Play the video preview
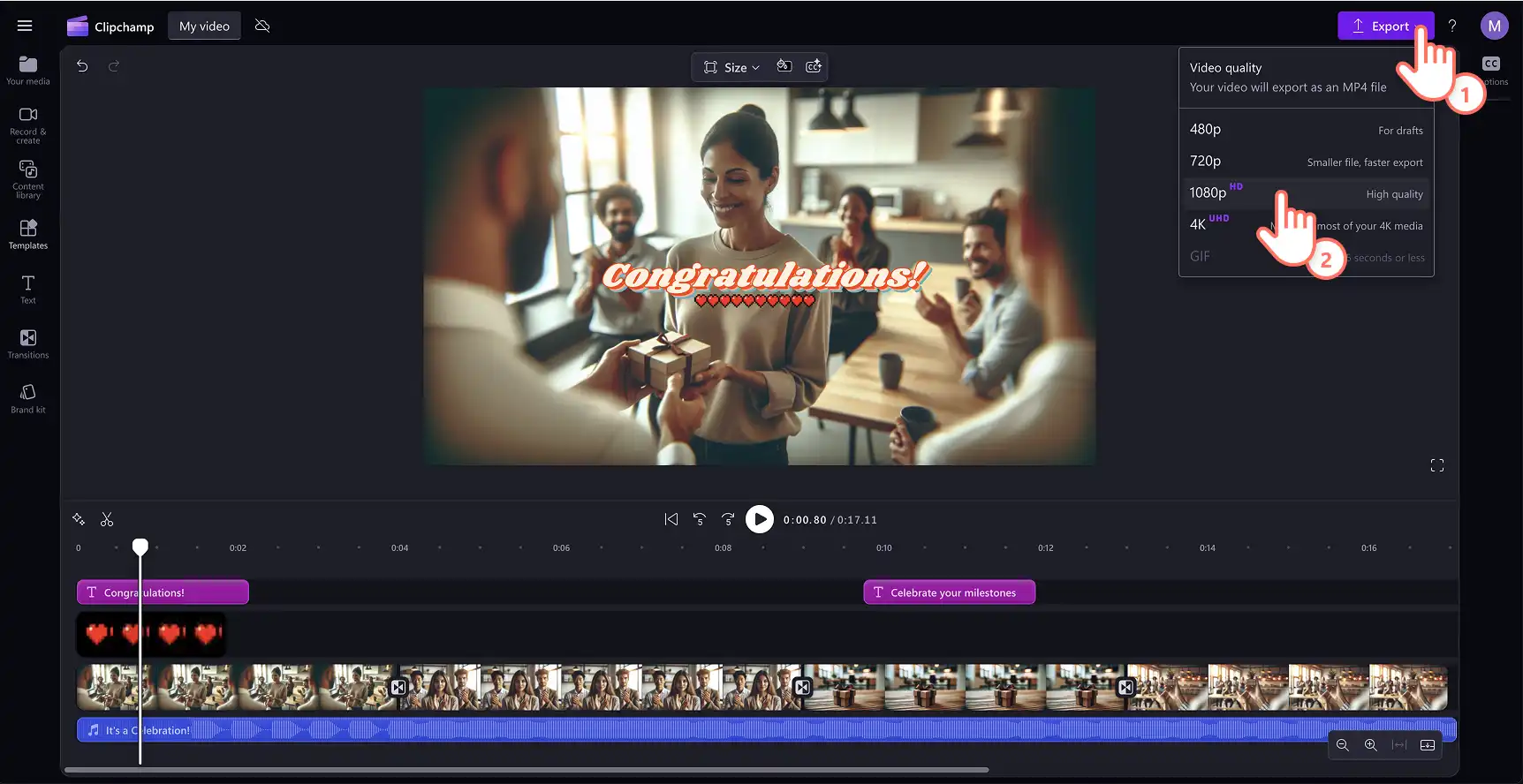Image resolution: width=1523 pixels, height=784 pixels. (x=760, y=519)
